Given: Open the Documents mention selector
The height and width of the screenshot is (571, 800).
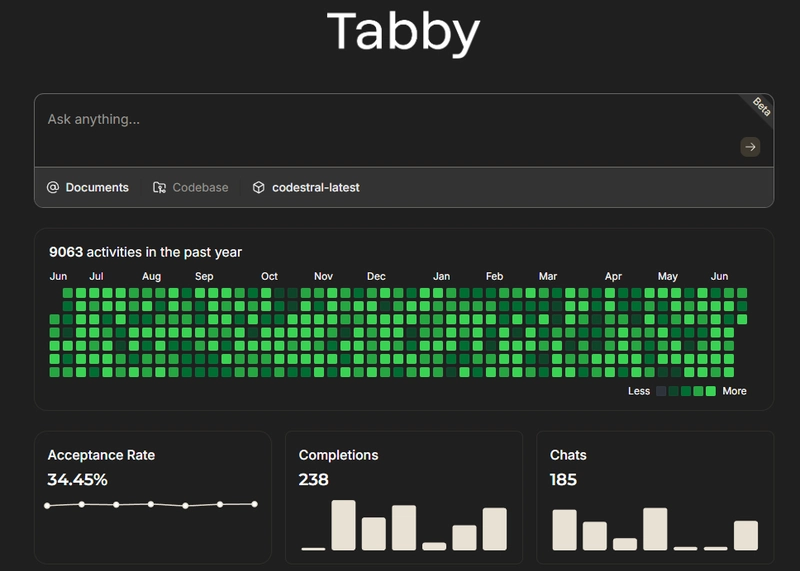Looking at the screenshot, I should coord(88,187).
